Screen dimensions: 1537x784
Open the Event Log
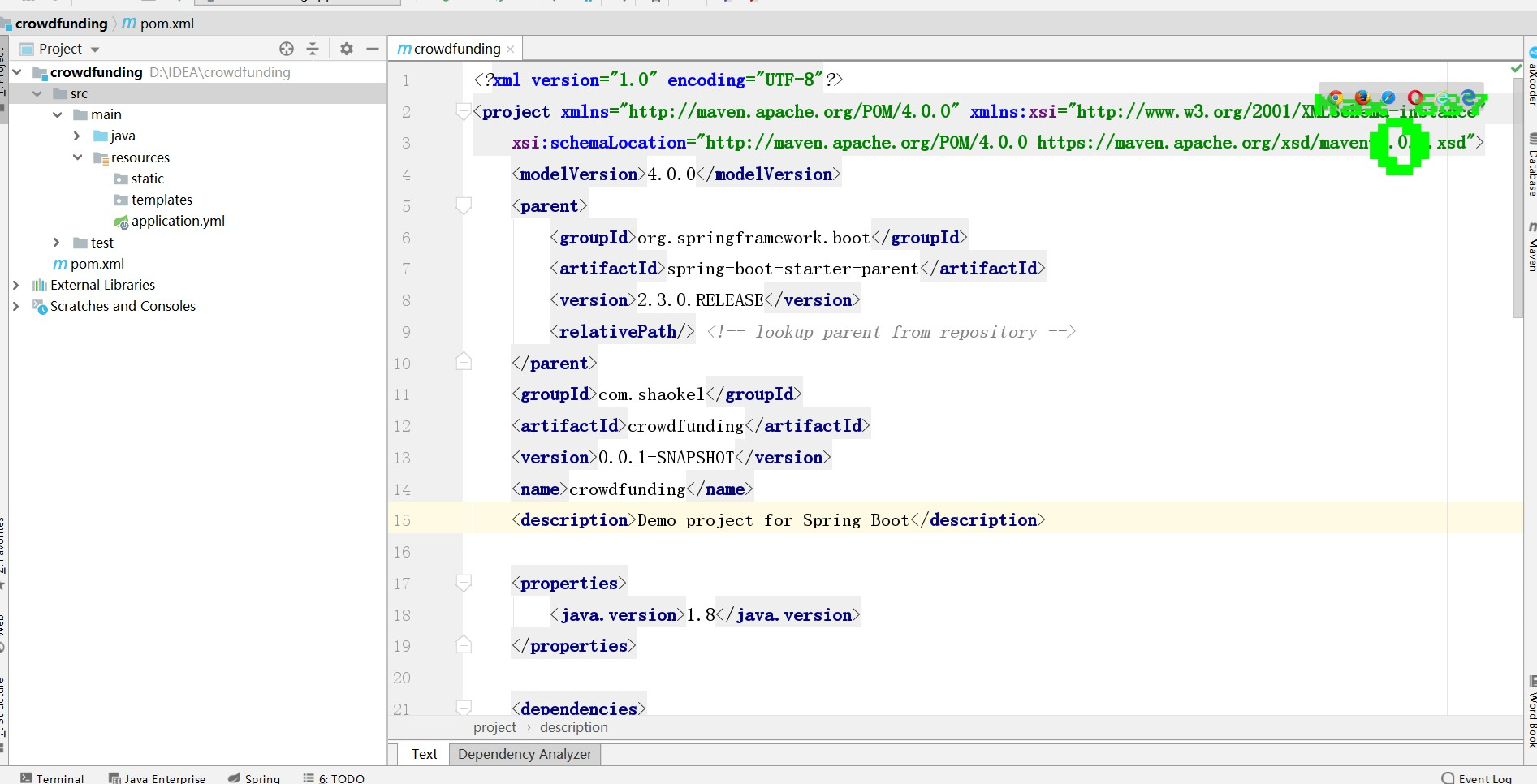[x=1477, y=778]
